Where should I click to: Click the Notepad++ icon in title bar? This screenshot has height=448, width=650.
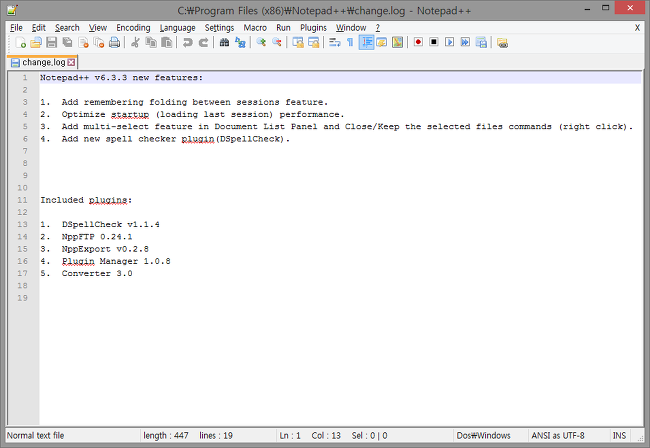pyautogui.click(x=12, y=10)
